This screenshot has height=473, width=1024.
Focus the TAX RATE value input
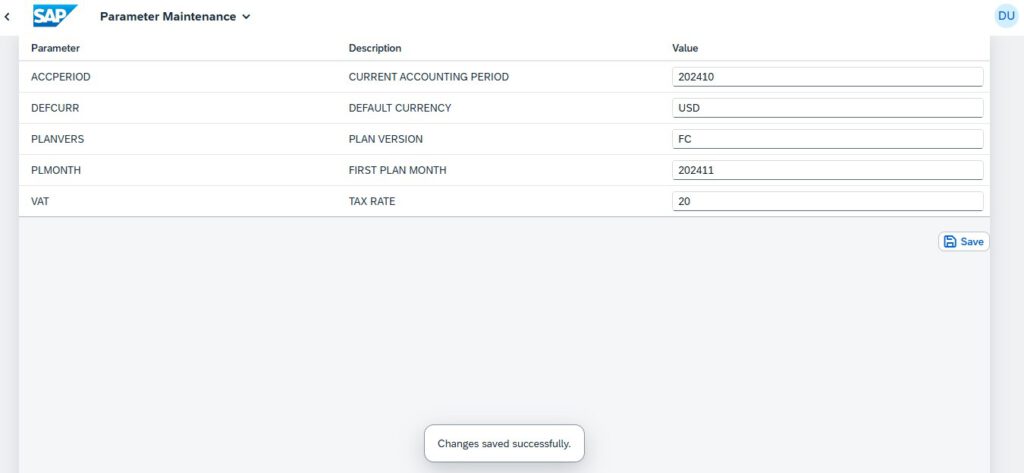point(827,201)
